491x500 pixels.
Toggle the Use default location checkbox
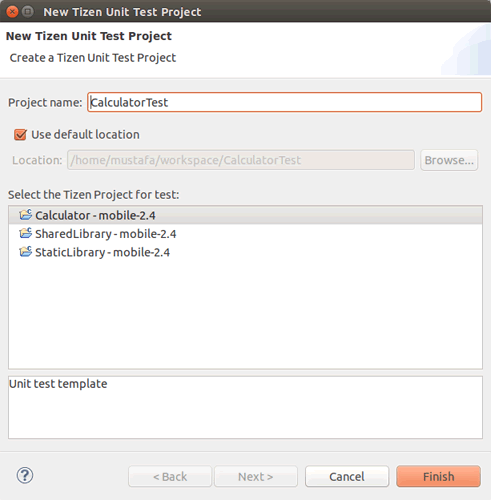tap(20, 135)
